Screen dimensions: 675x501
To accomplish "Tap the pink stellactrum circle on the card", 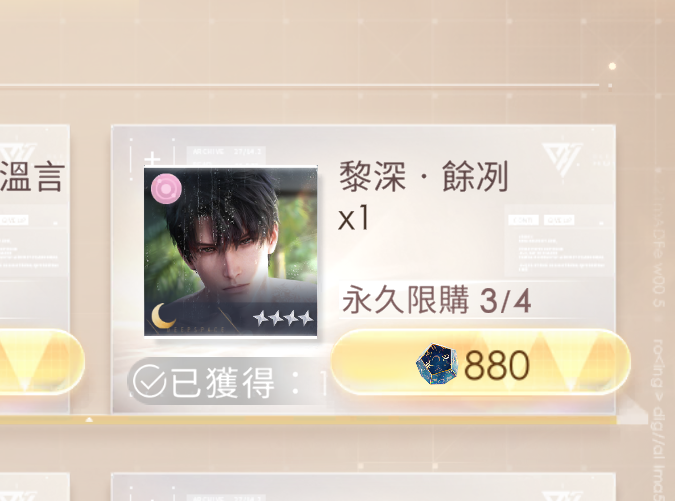I will [x=167, y=188].
